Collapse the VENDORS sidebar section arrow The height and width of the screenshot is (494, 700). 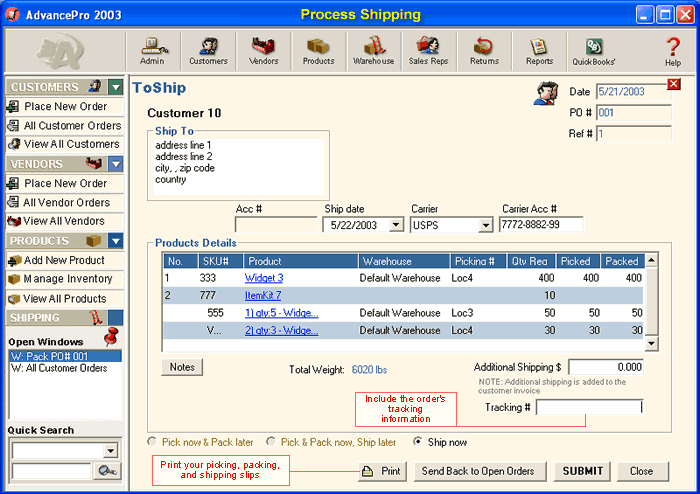pyautogui.click(x=116, y=164)
